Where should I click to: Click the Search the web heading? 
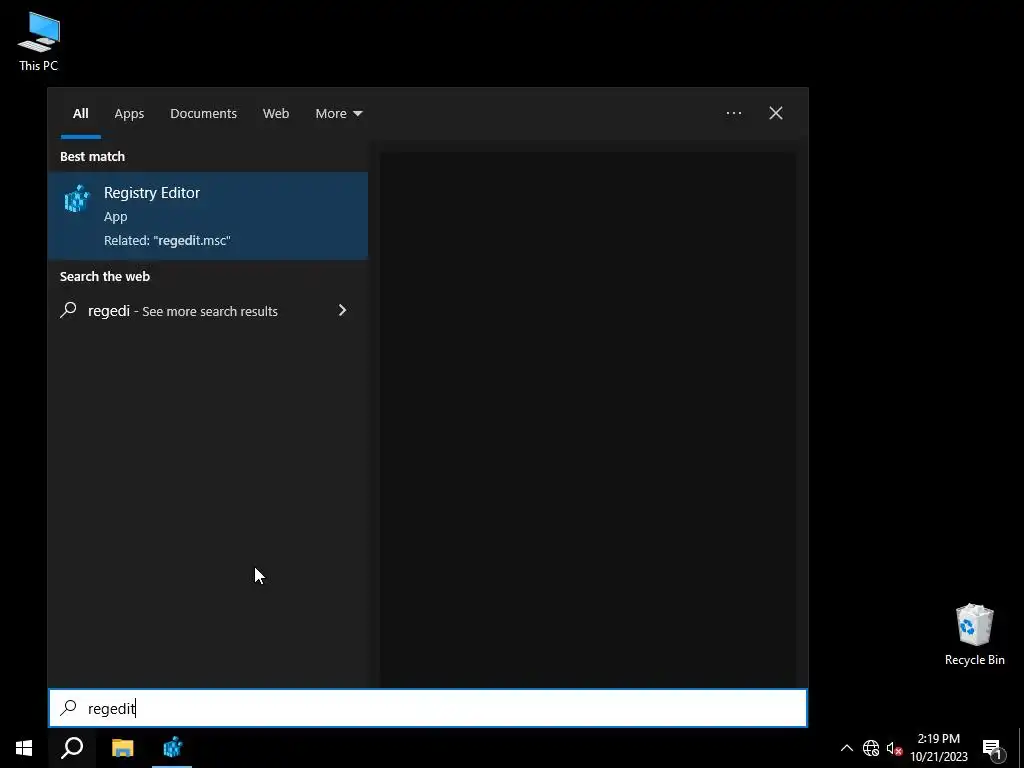pos(104,276)
